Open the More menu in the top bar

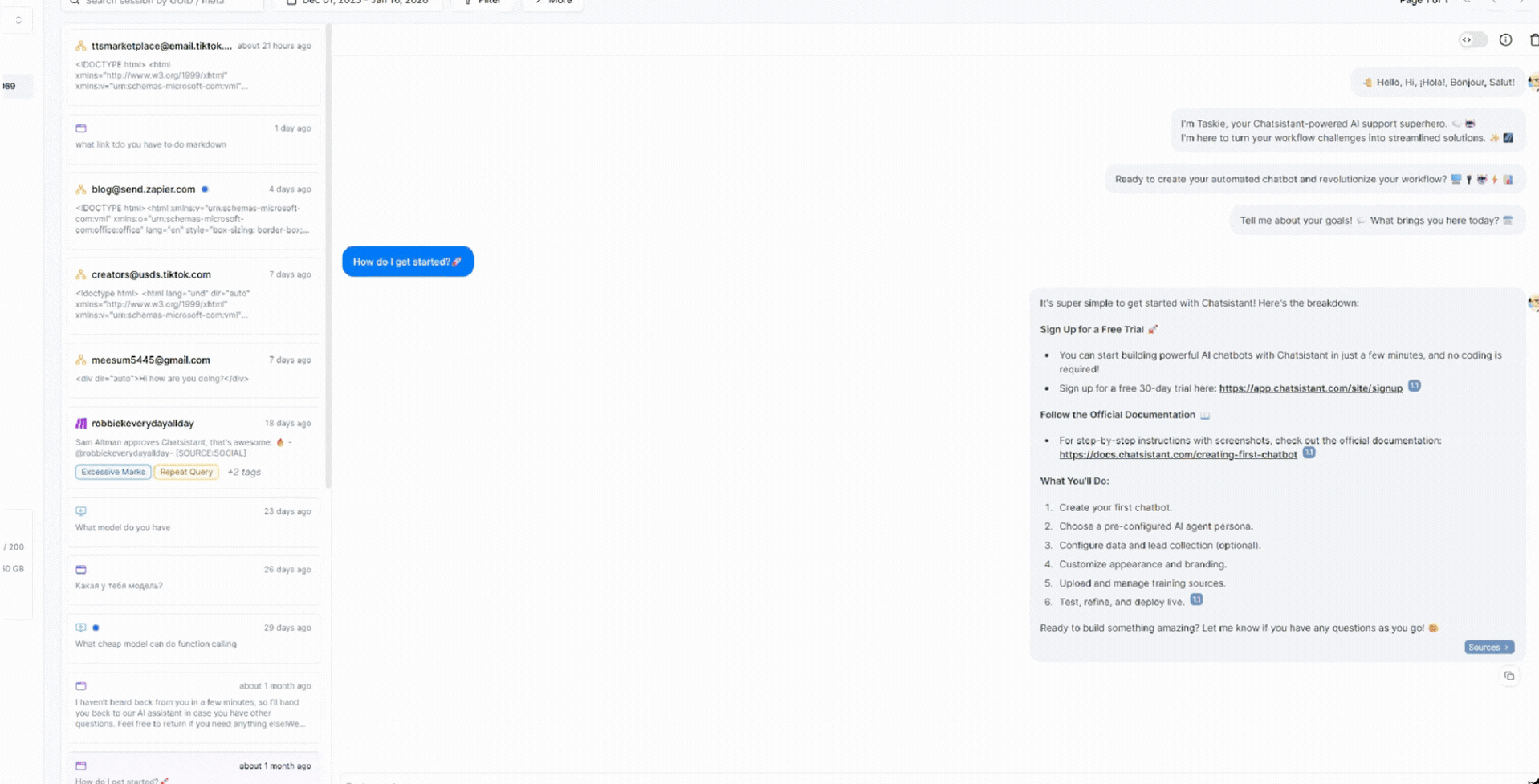pos(553,2)
